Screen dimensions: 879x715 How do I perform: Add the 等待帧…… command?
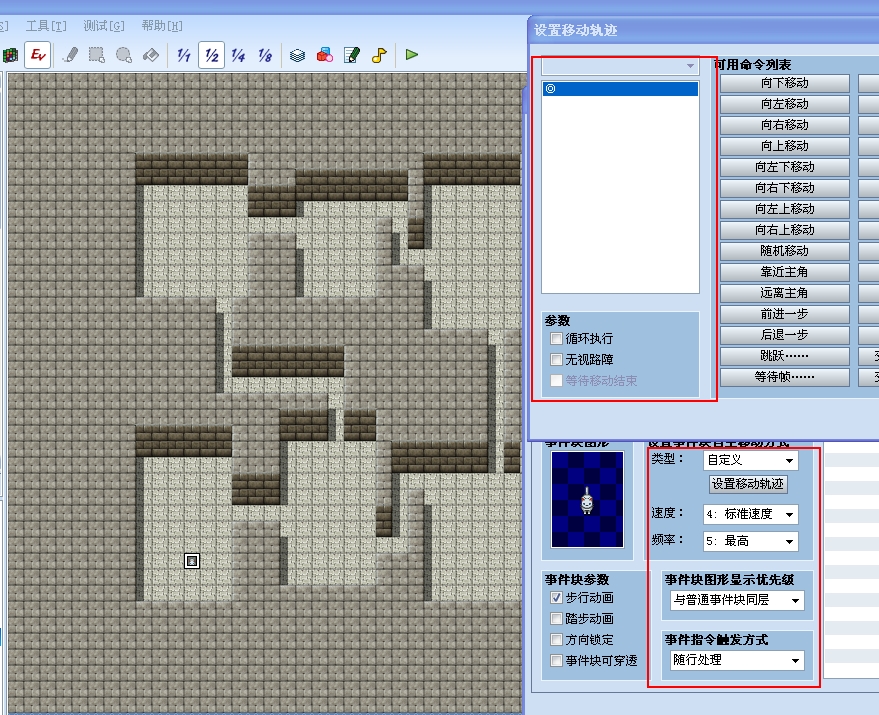[x=784, y=377]
